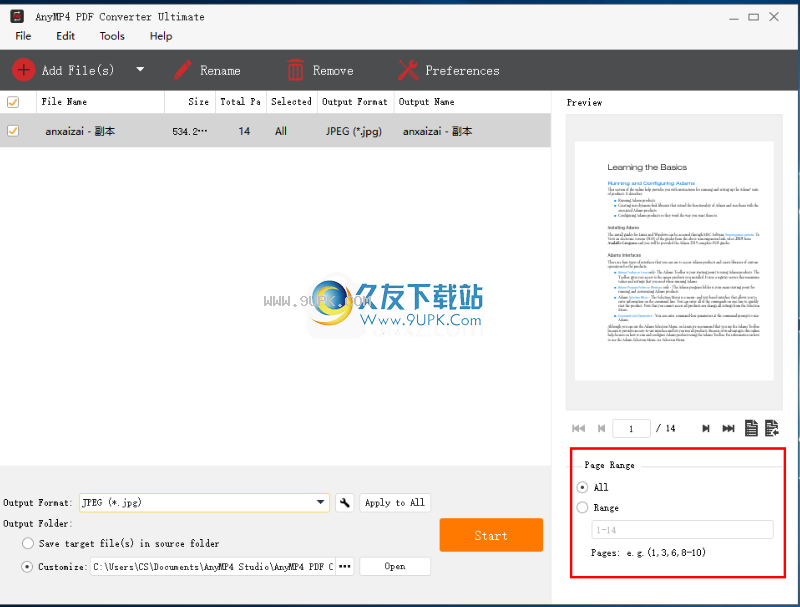Open the Output Format combo box

click(204, 502)
